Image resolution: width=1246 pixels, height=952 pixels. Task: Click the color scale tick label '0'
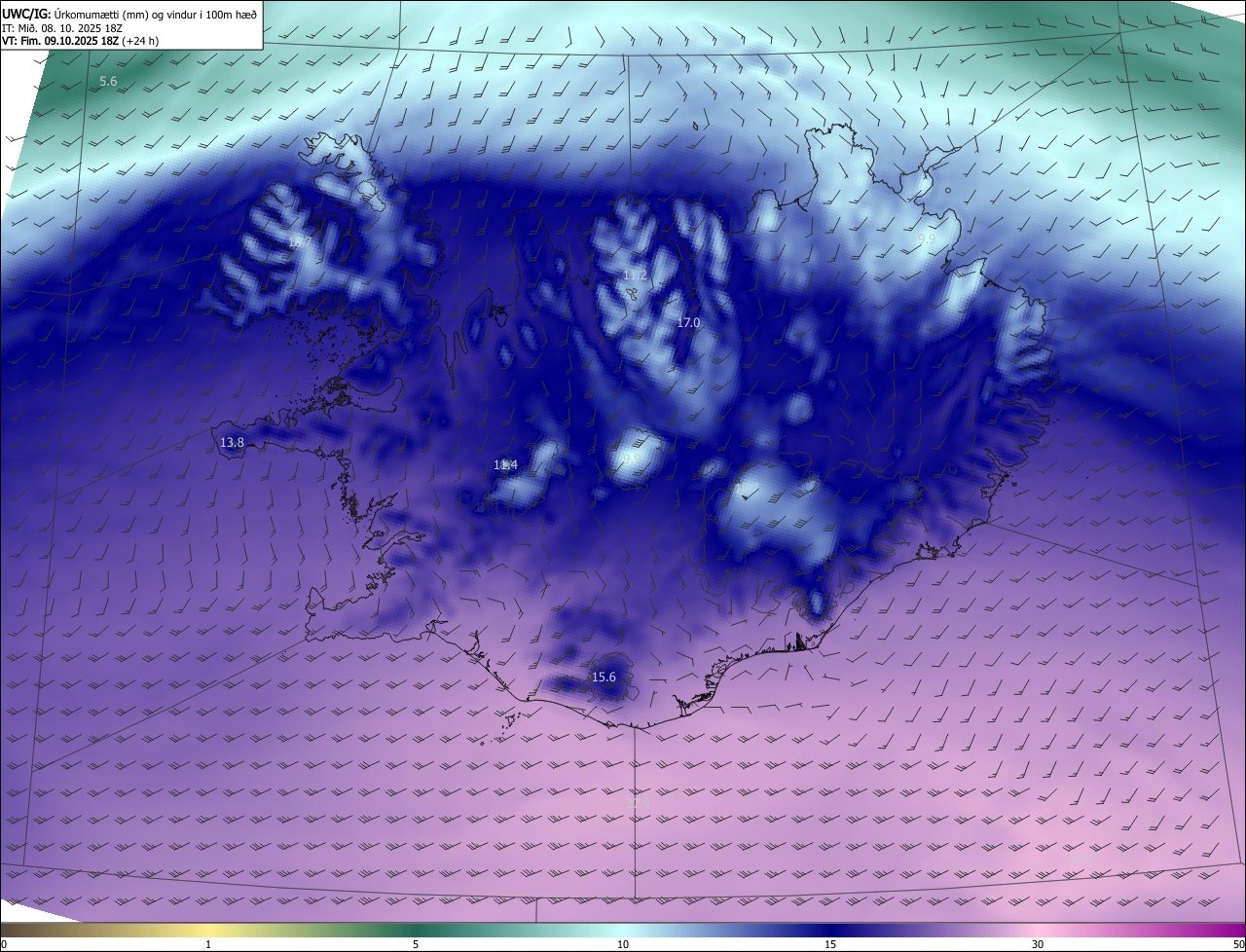(x=4, y=944)
